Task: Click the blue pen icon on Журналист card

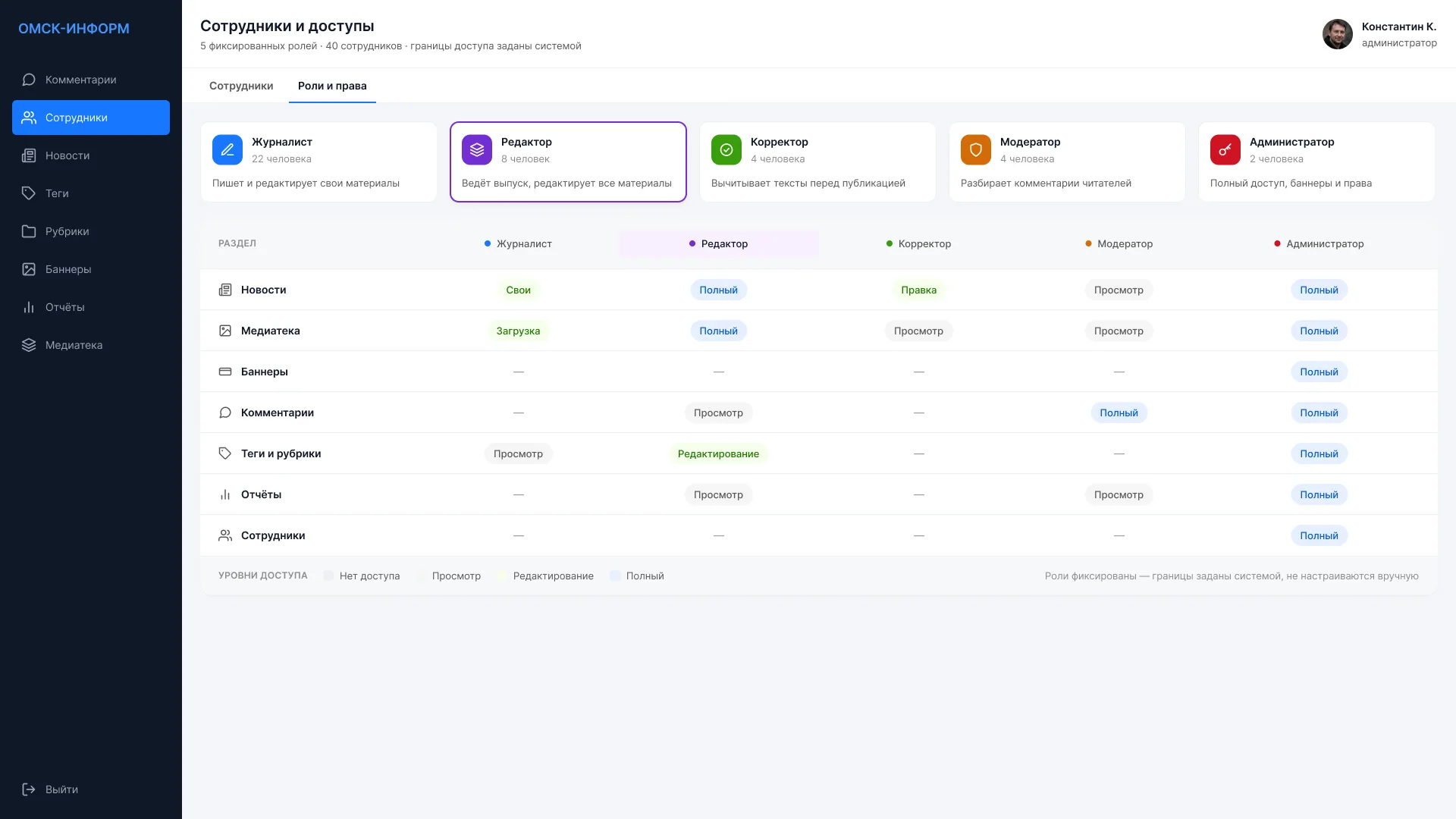Action: click(227, 150)
